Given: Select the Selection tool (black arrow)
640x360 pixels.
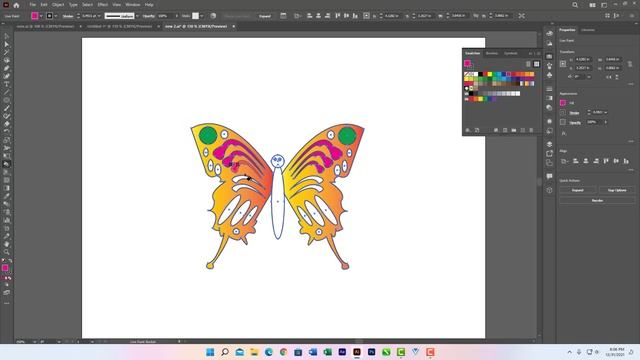Looking at the screenshot, I should (7, 37).
